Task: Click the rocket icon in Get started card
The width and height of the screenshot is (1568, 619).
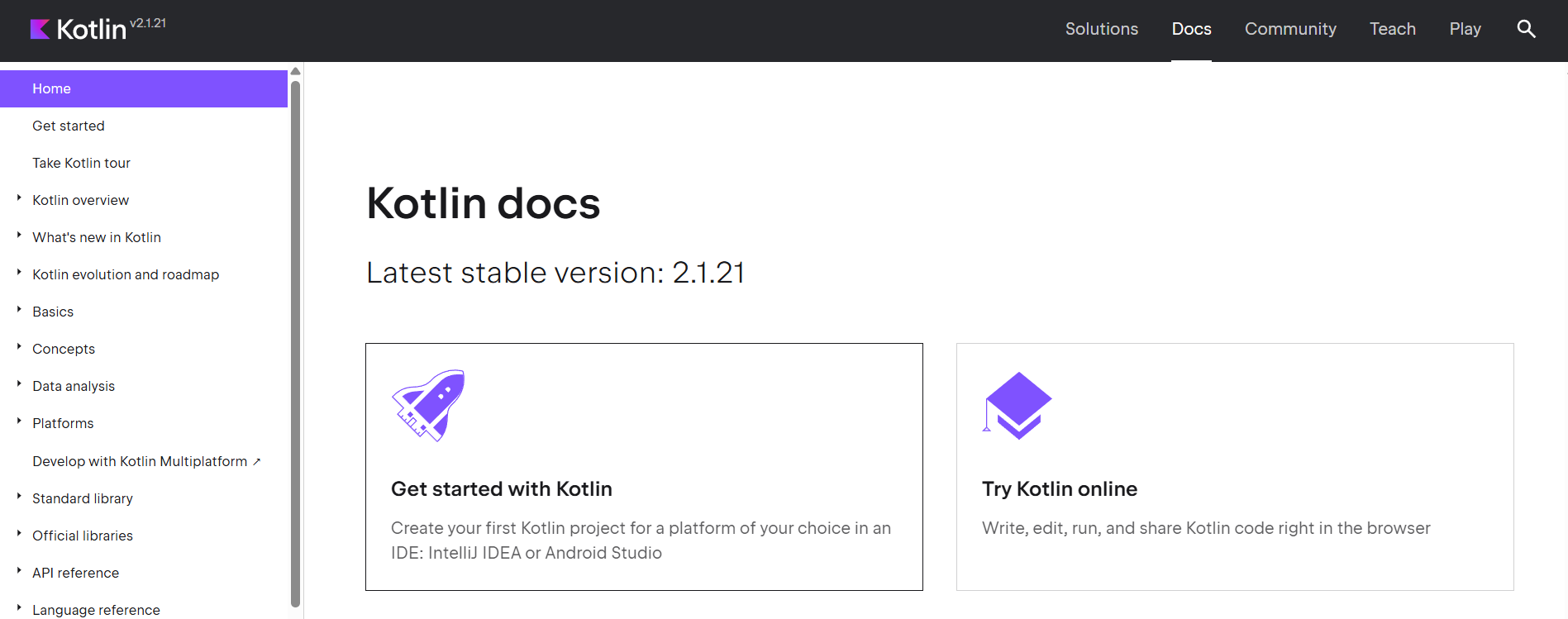Action: pos(428,405)
